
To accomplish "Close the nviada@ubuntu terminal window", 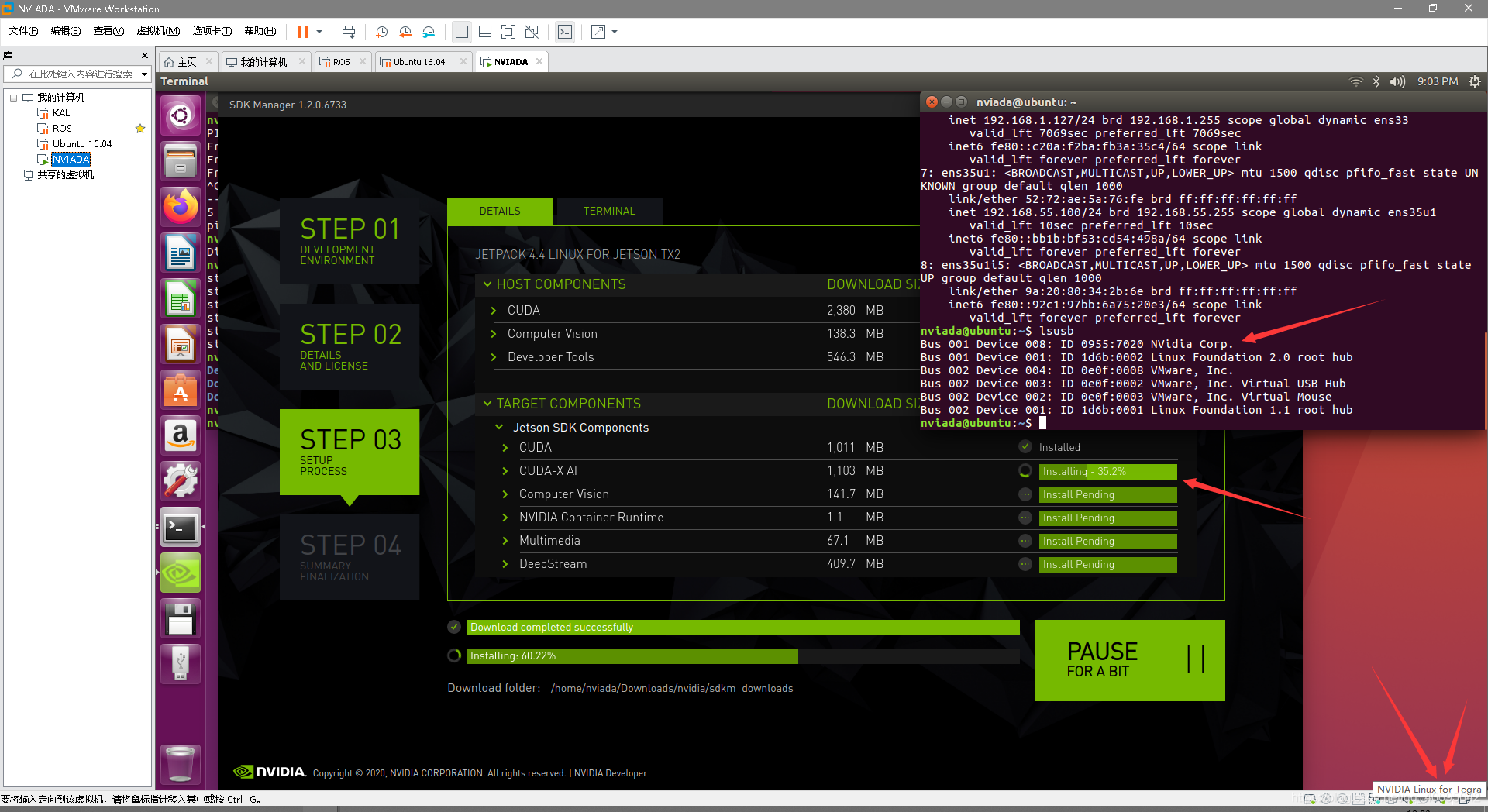I will click(932, 102).
